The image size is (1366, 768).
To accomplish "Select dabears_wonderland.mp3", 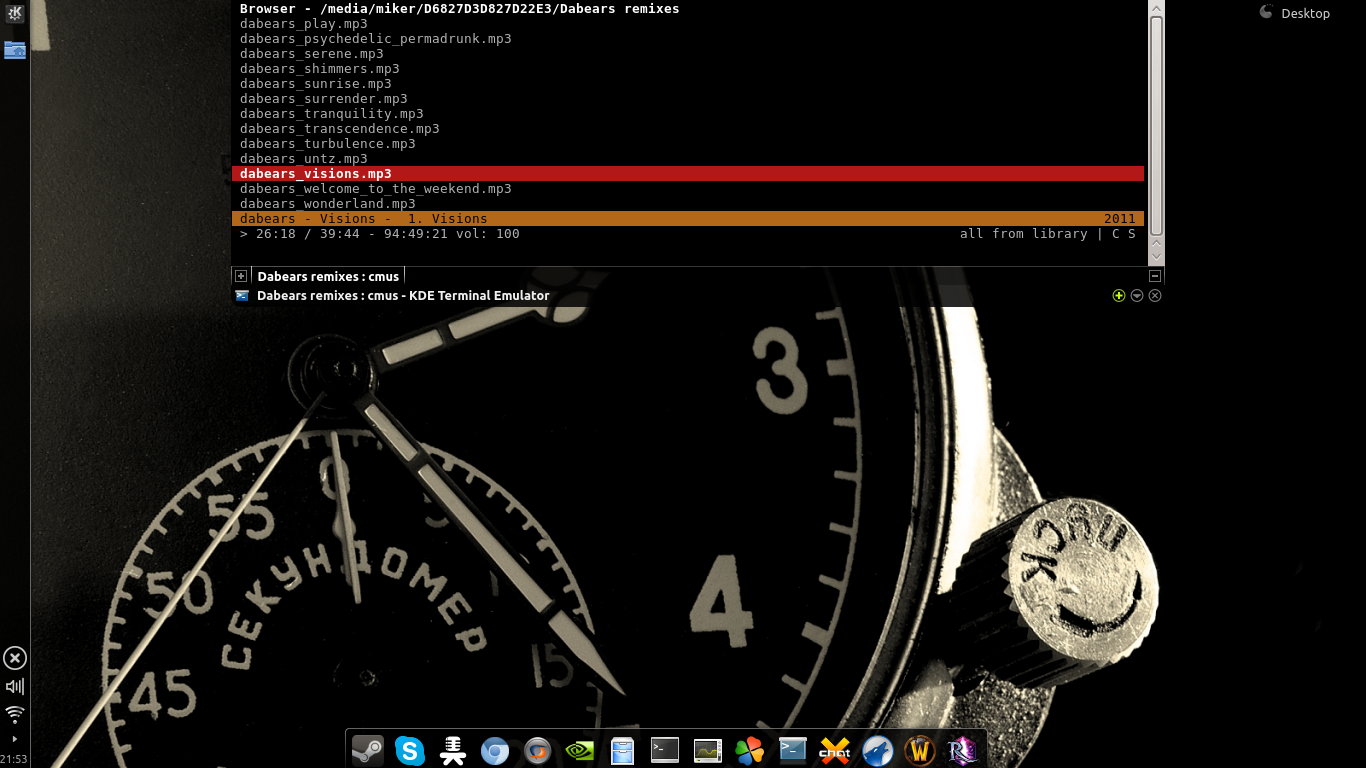I will [328, 204].
